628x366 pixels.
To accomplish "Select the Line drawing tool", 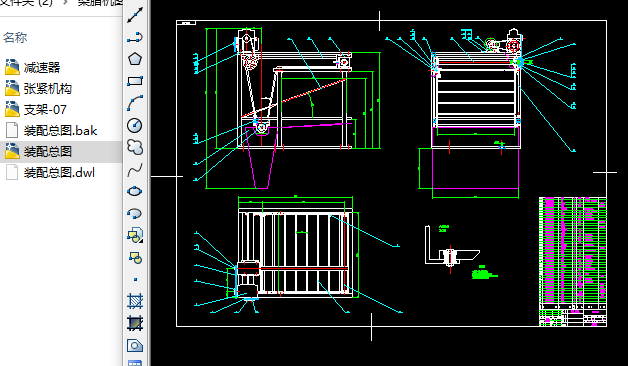I will coord(135,16).
